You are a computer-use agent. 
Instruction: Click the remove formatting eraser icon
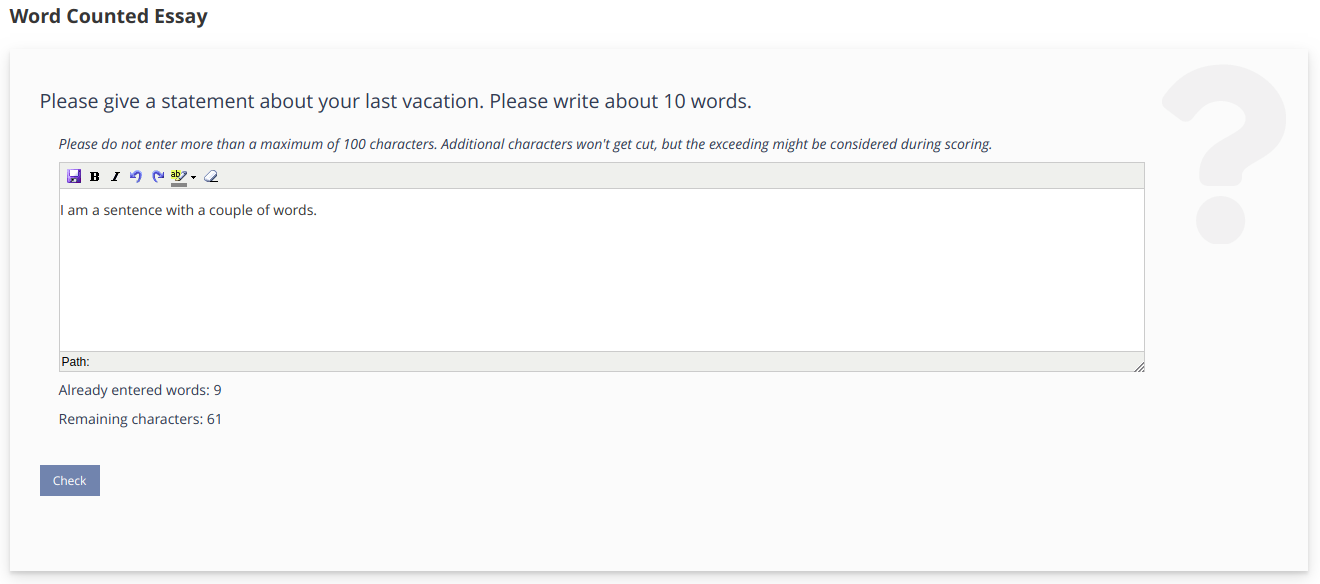pyautogui.click(x=210, y=176)
